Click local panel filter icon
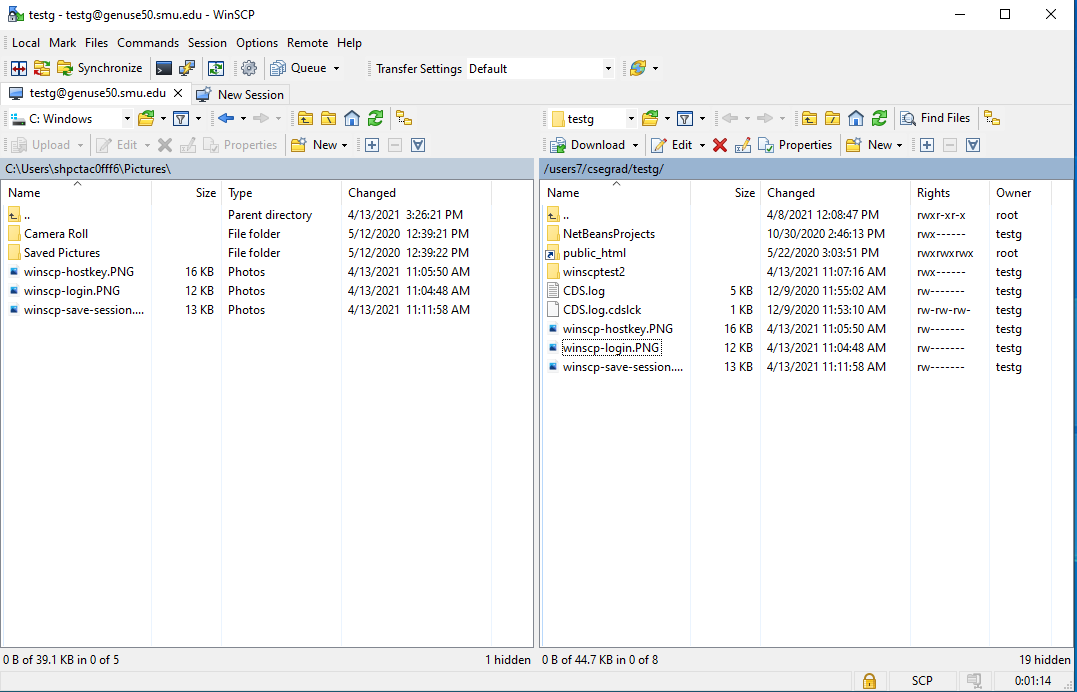Image resolution: width=1077 pixels, height=692 pixels. 181,119
